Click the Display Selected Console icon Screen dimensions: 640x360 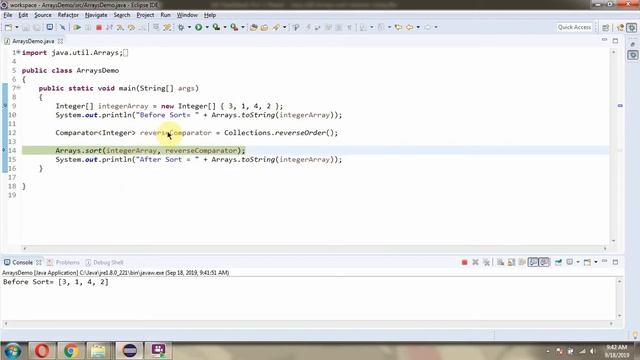coord(569,262)
